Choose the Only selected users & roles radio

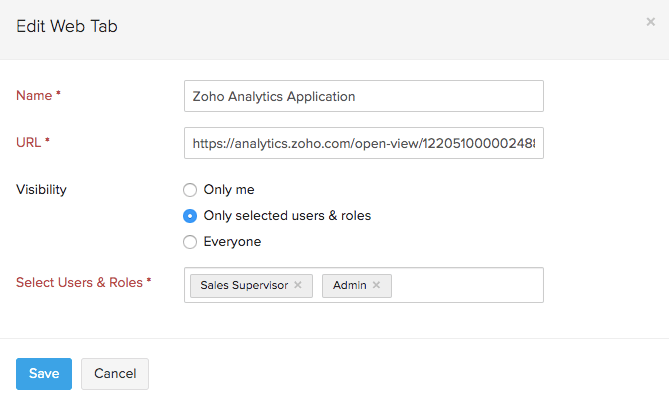coord(190,215)
